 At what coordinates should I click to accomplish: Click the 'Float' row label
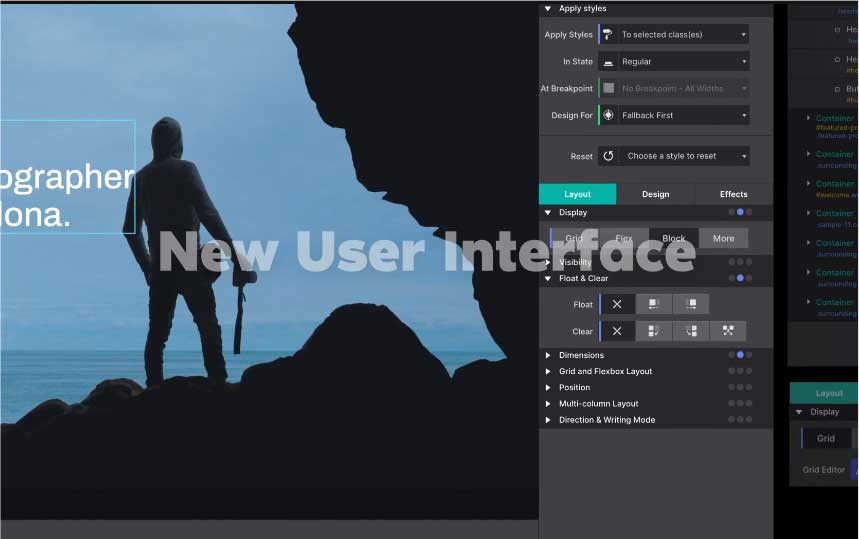tap(583, 305)
